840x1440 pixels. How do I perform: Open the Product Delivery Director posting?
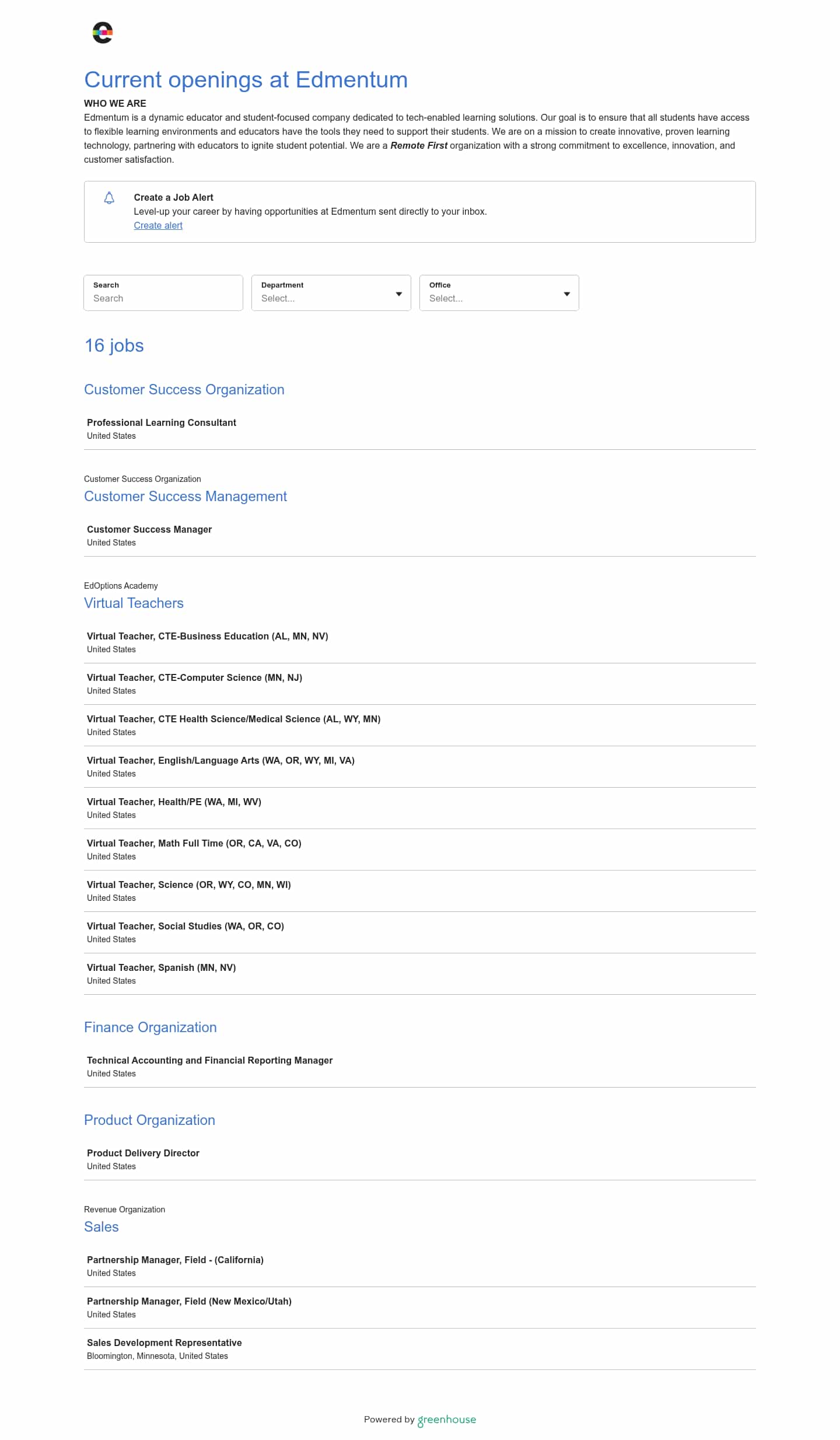tap(420, 1159)
